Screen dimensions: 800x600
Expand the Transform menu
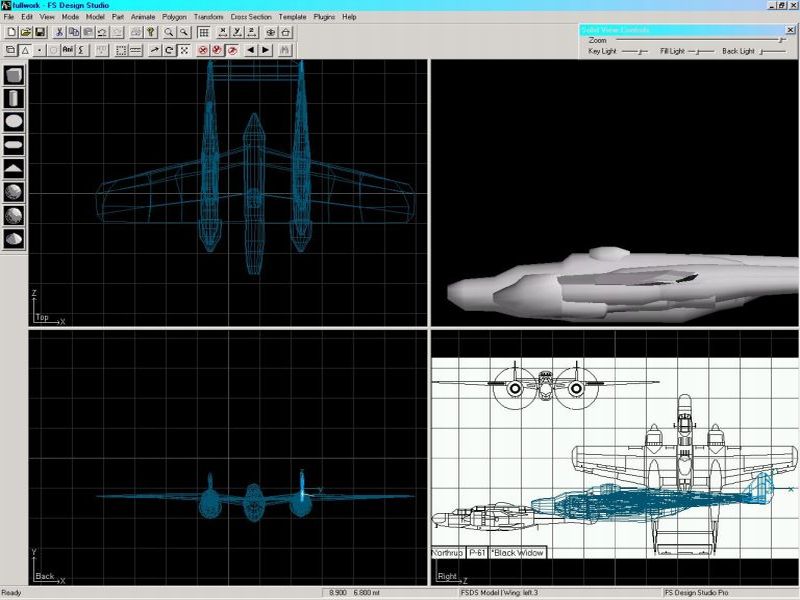pos(209,17)
